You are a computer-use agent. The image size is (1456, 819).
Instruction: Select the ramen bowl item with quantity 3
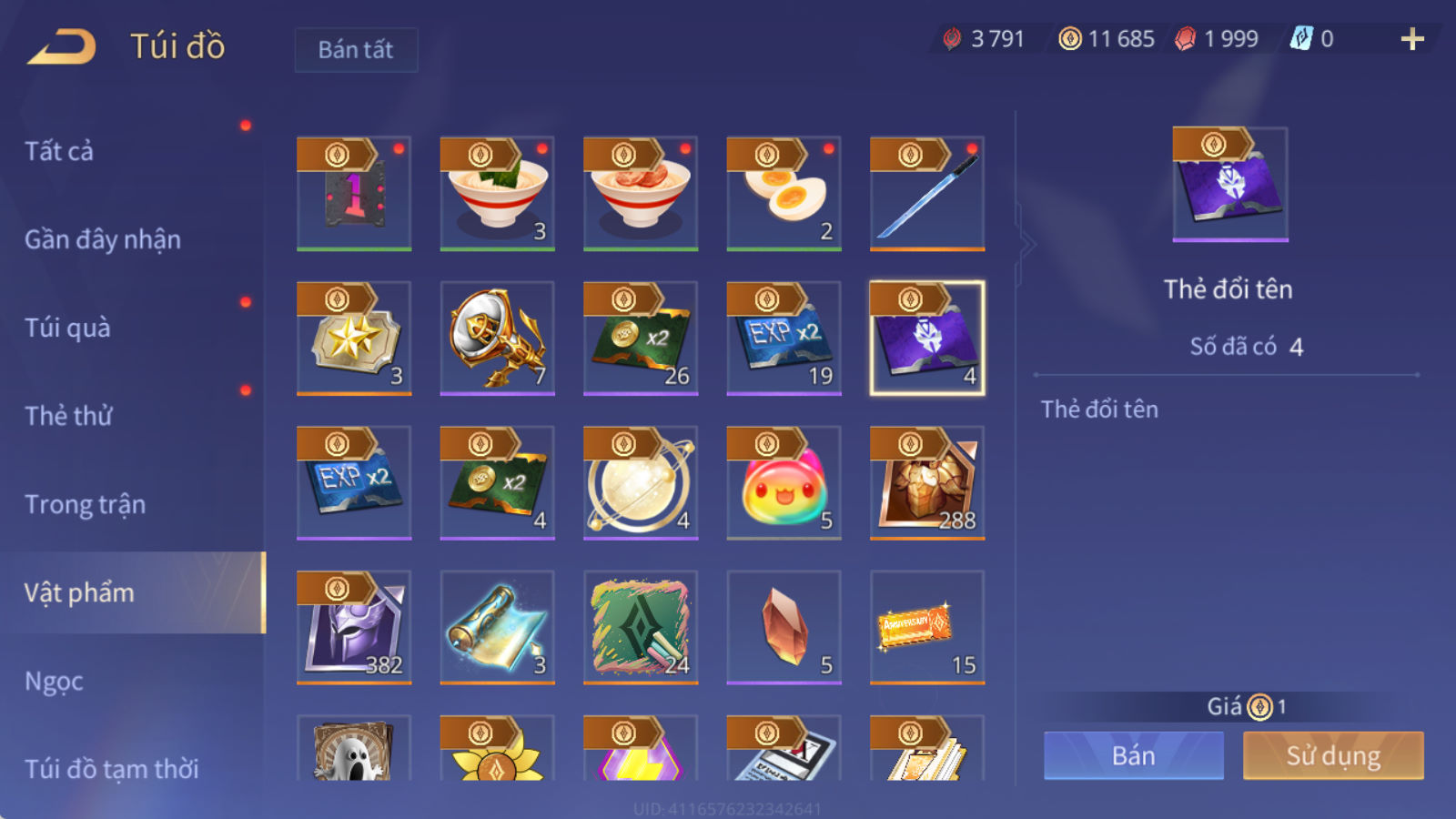(497, 194)
